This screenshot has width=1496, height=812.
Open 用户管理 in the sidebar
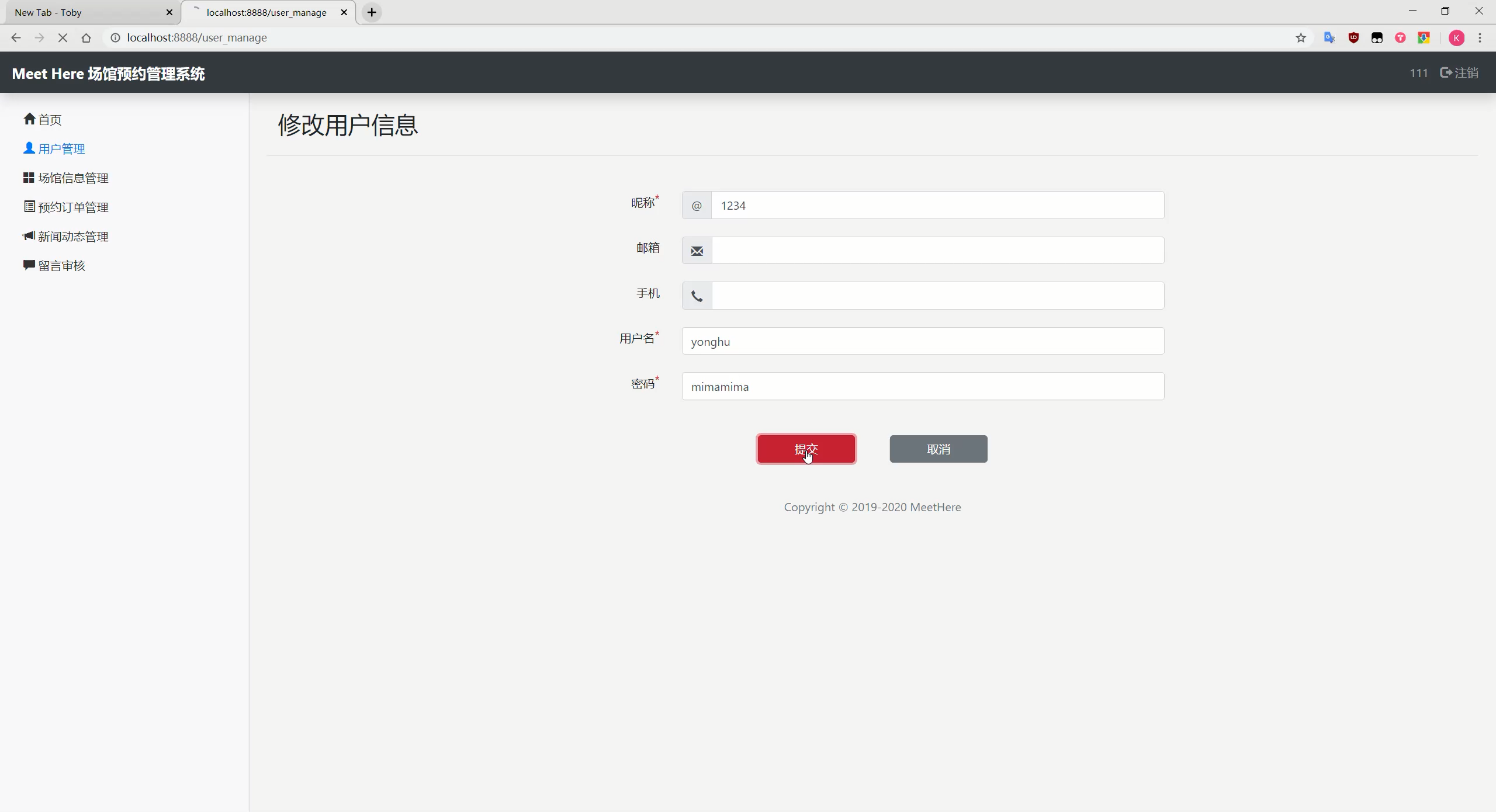tap(54, 149)
